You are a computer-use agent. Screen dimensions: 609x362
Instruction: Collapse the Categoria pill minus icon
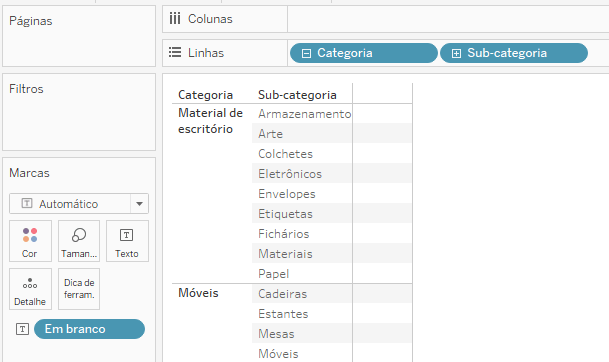click(306, 53)
